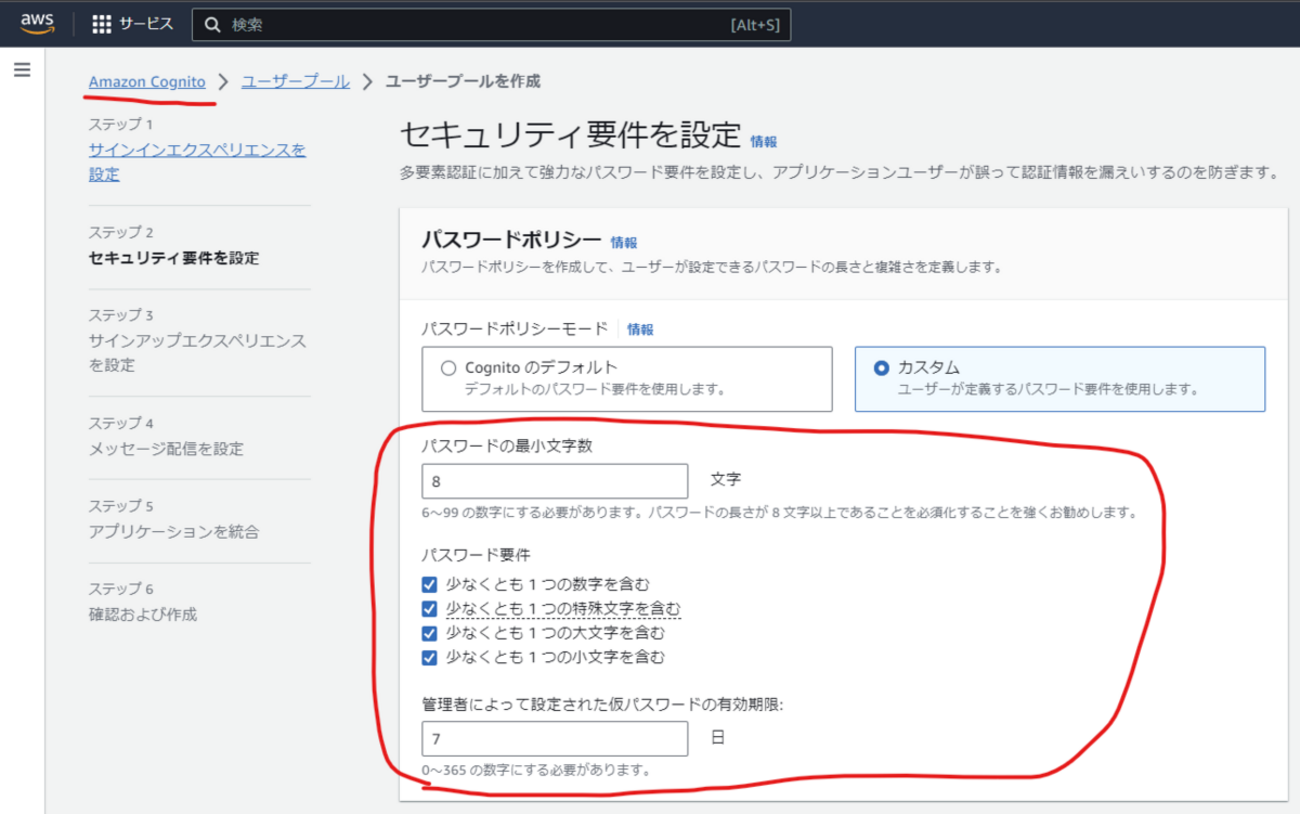1300x814 pixels.
Task: Click the 少なくとも 1 つの特殊文字を含む underlined label
Action: (563, 609)
